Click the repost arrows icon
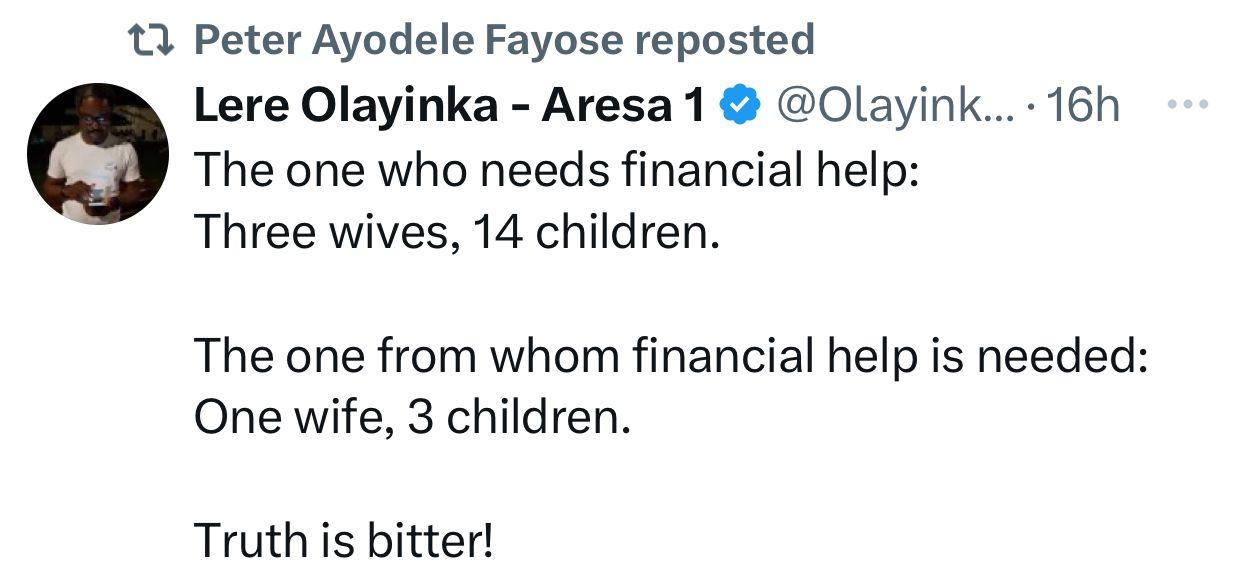 (152, 41)
